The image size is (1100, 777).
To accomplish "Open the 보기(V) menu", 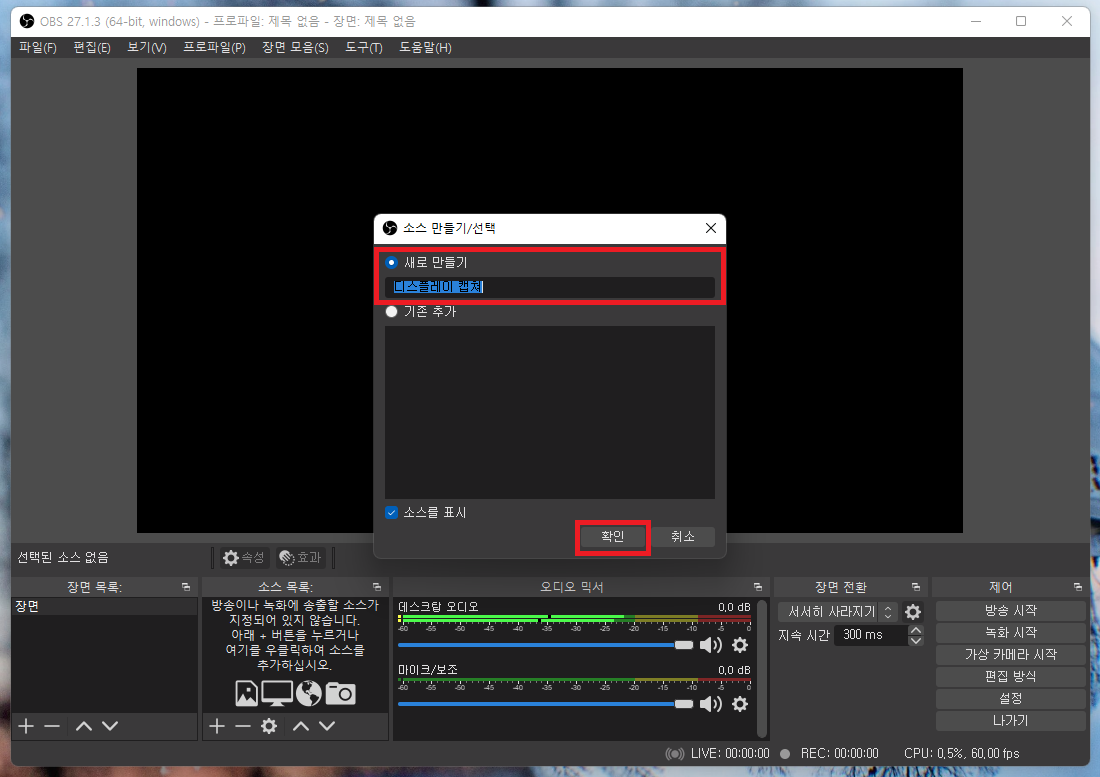I will click(147, 48).
